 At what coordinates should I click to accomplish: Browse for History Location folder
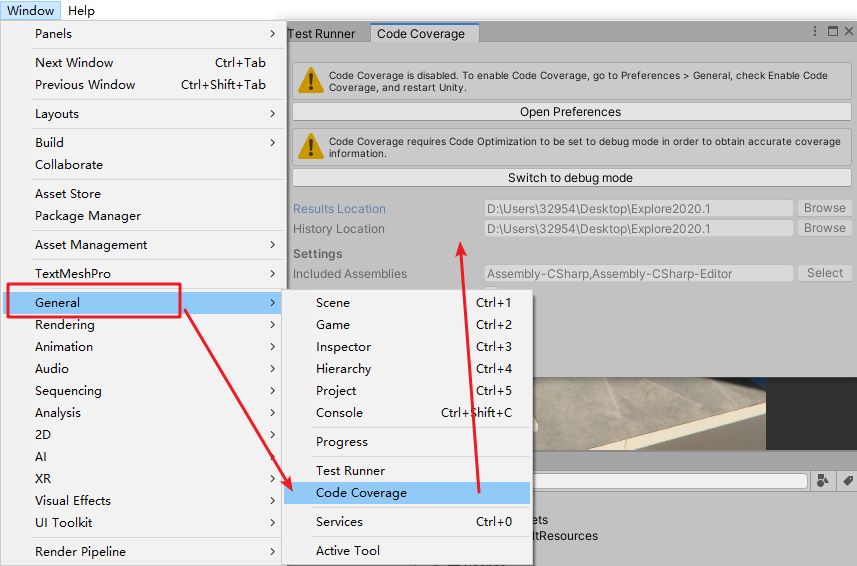point(824,228)
